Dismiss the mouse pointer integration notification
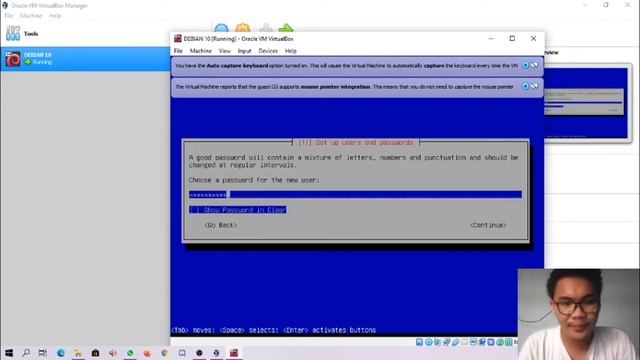Screen dimensions: 640x360 pyautogui.click(x=526, y=86)
